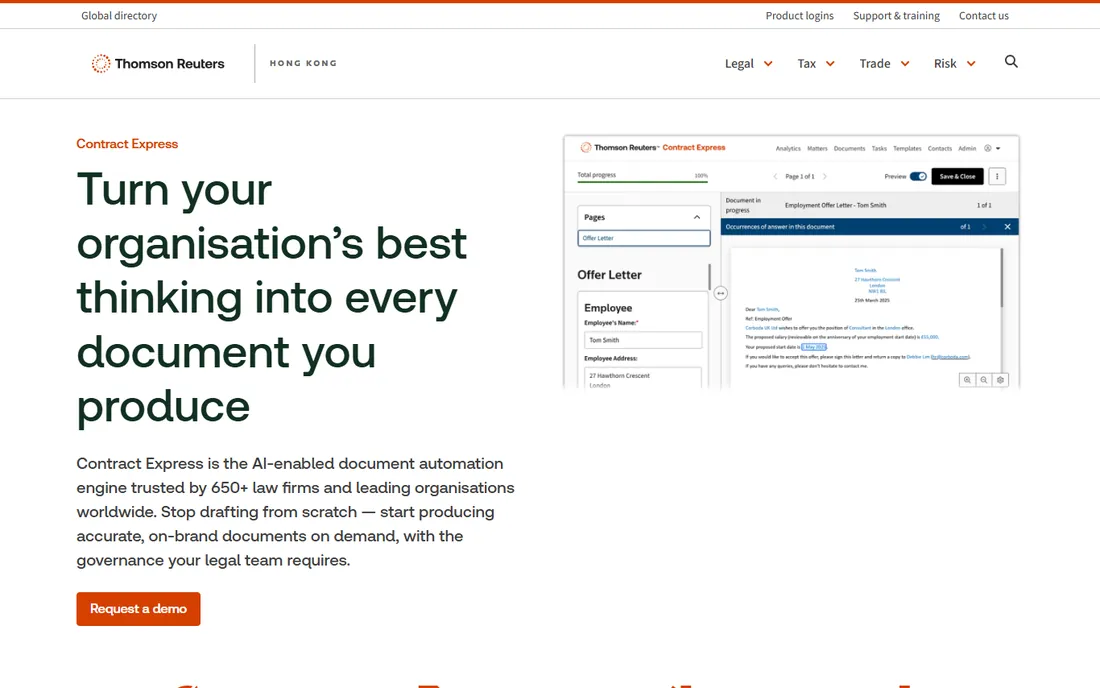Open the Legal dropdown menu
This screenshot has height=688, width=1100.
[749, 64]
